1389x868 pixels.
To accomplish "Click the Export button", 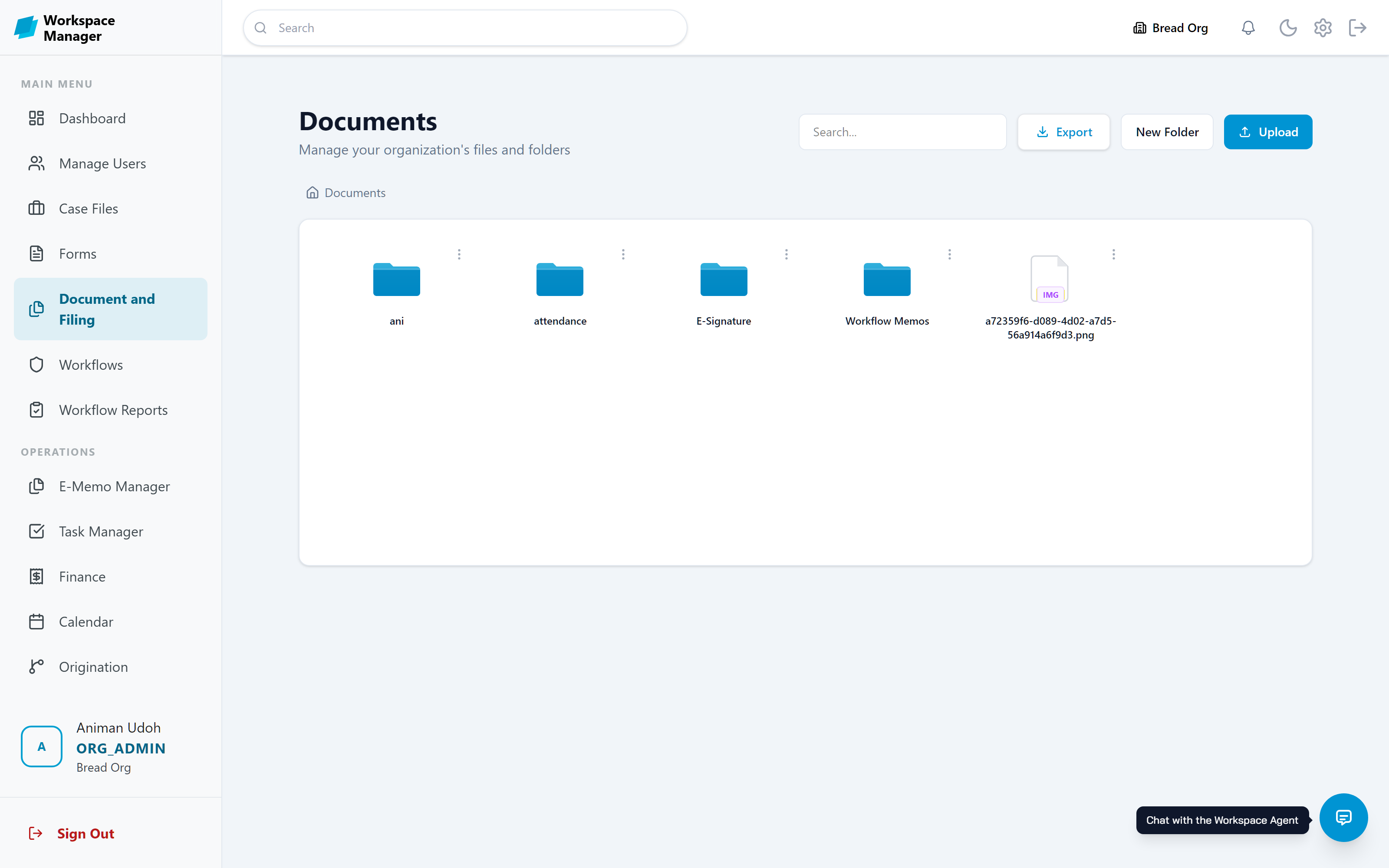I will pos(1063,132).
